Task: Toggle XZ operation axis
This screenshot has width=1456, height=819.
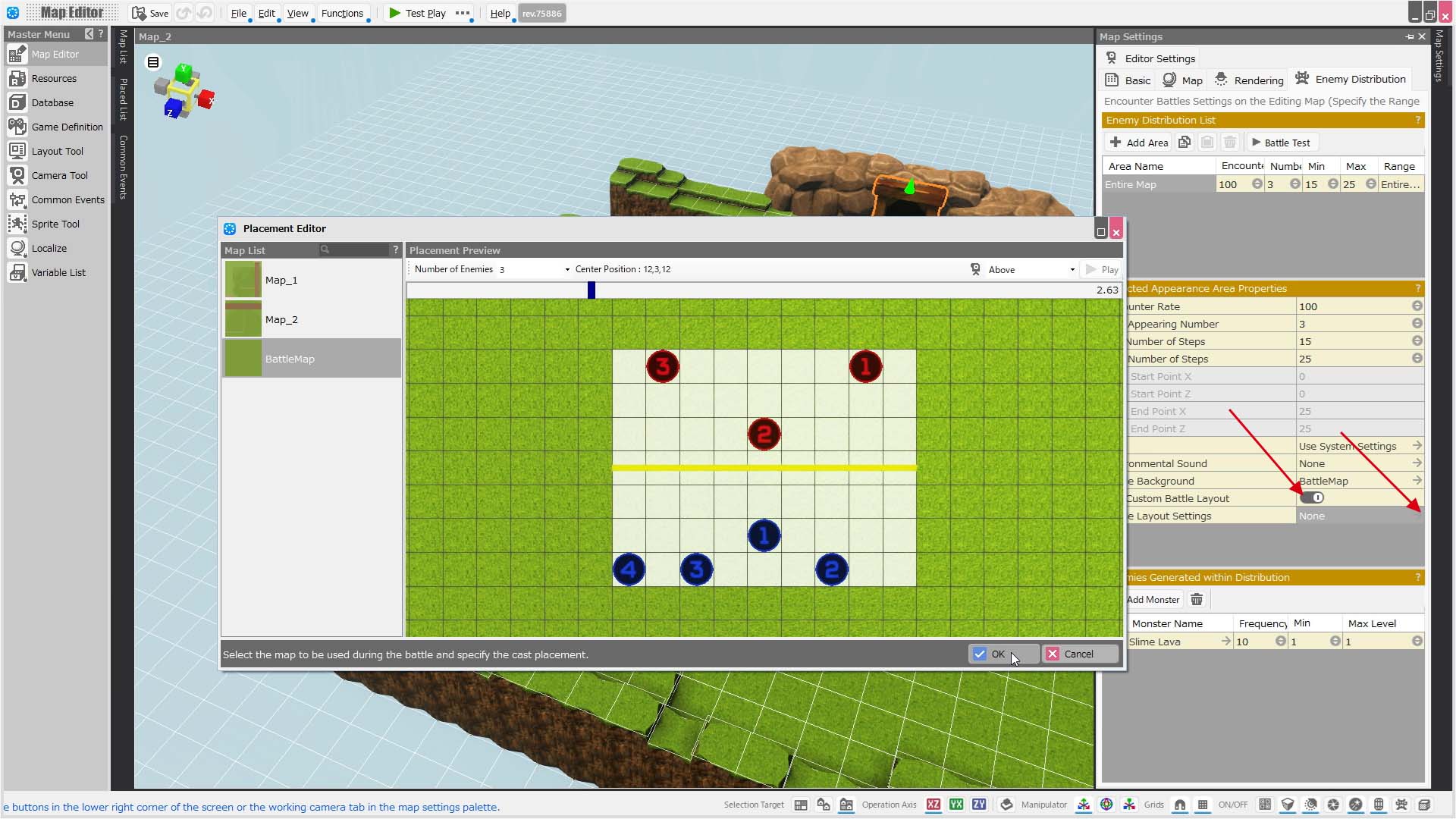Action: point(934,805)
